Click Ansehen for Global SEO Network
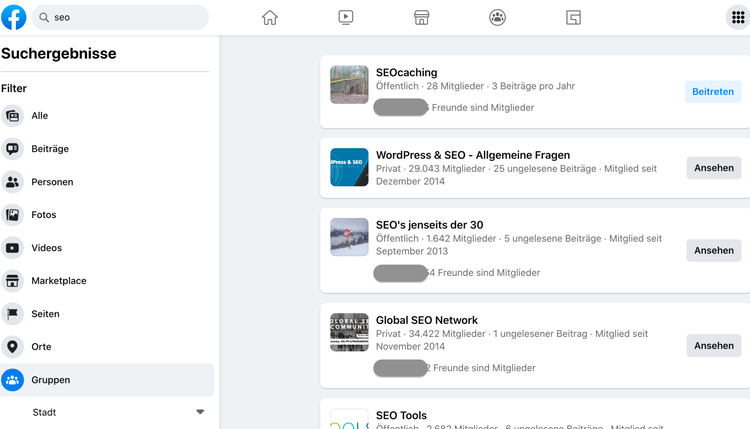 [x=714, y=346]
